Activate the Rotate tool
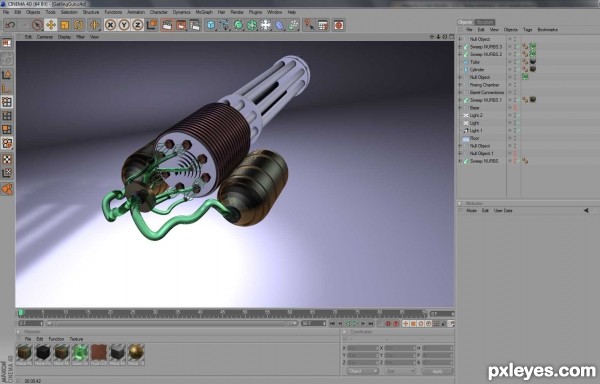Image resolution: width=600 pixels, height=384 pixels. pyautogui.click(x=78, y=25)
